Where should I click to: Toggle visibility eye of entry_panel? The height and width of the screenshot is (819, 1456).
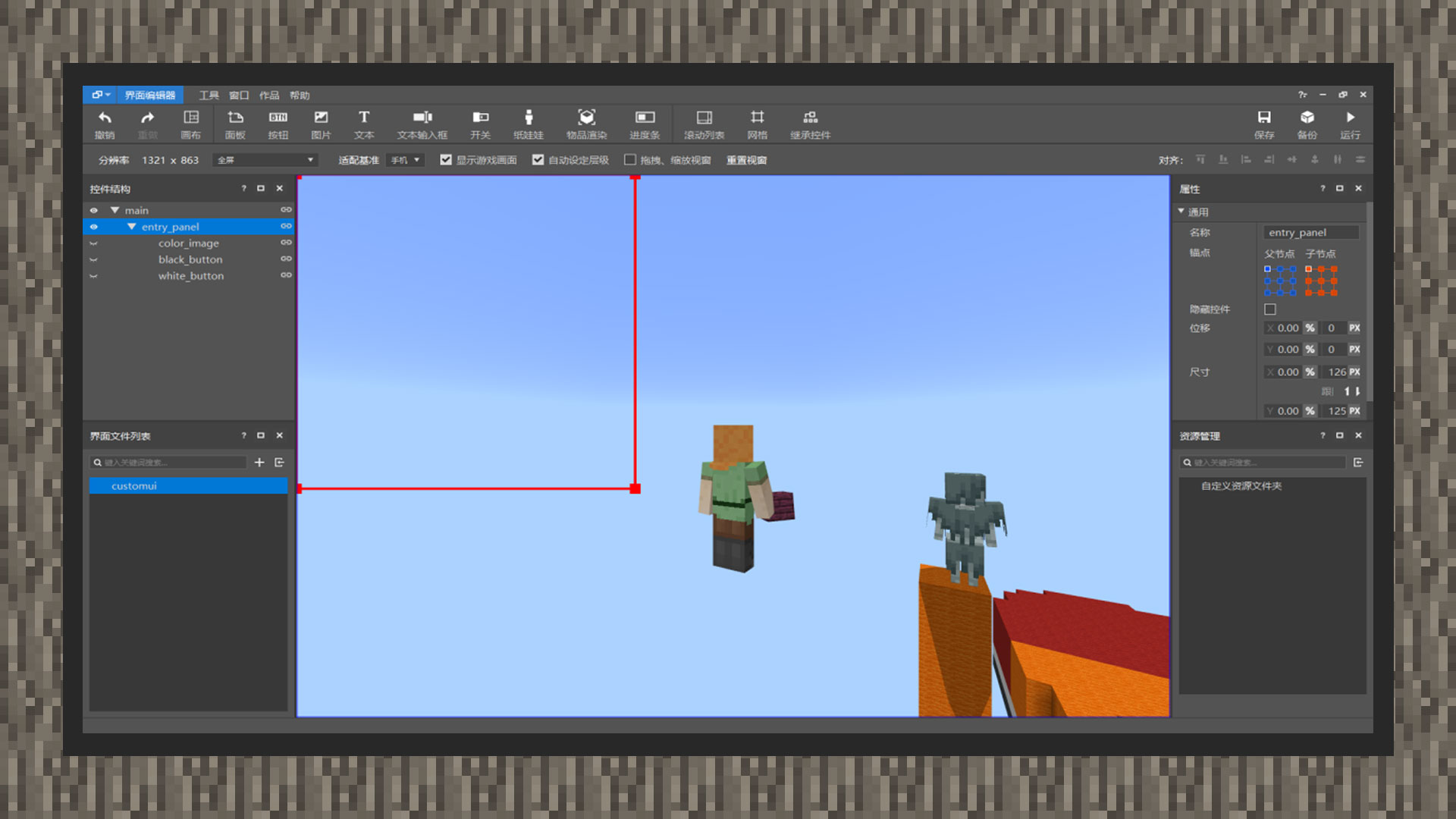[94, 227]
